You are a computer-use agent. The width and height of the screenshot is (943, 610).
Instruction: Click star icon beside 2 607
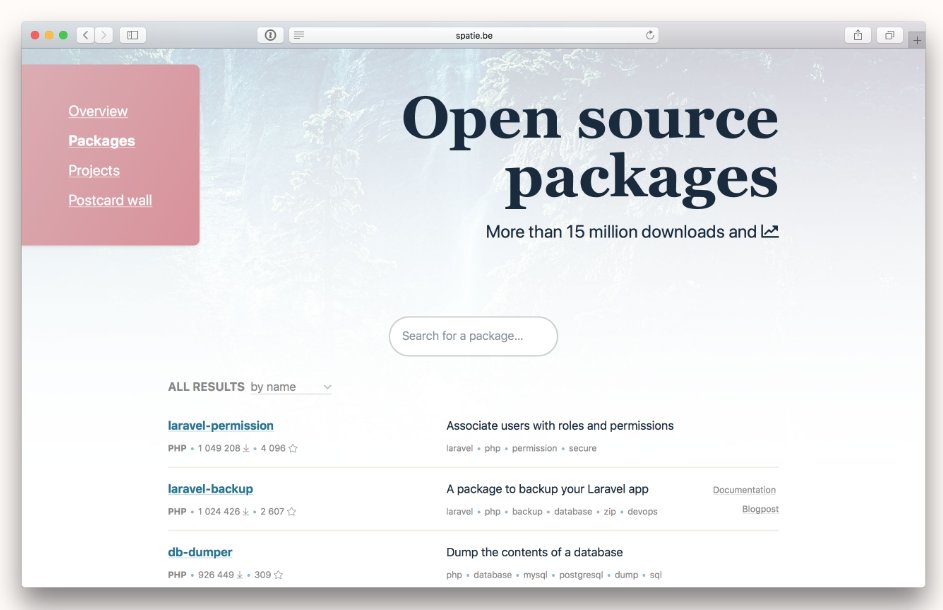point(292,511)
